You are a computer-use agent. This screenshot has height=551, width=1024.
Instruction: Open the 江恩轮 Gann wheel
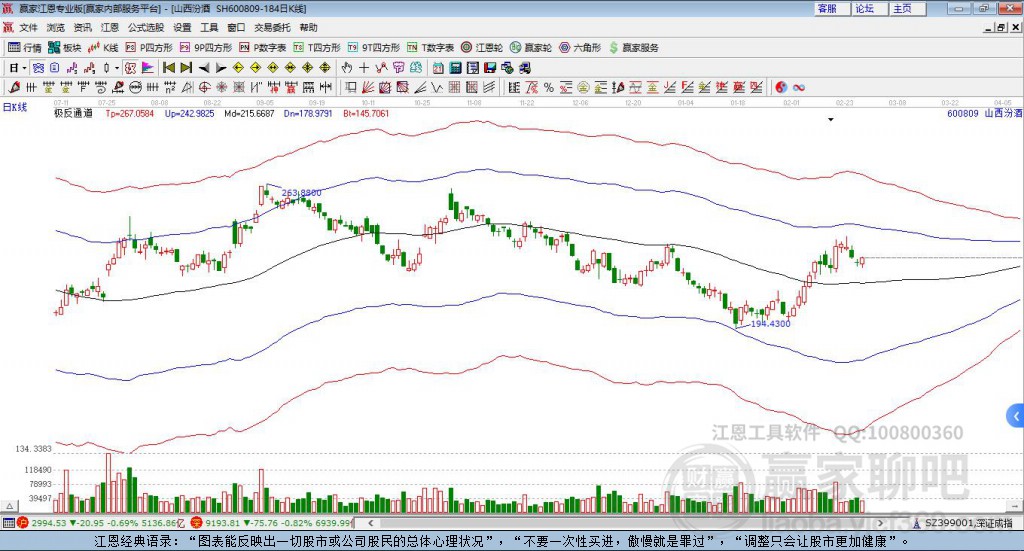482,48
